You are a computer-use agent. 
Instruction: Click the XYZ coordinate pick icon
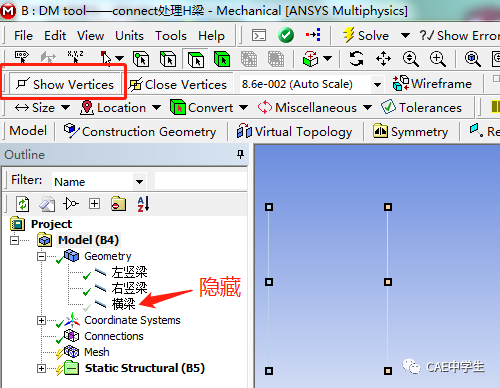tap(75, 57)
